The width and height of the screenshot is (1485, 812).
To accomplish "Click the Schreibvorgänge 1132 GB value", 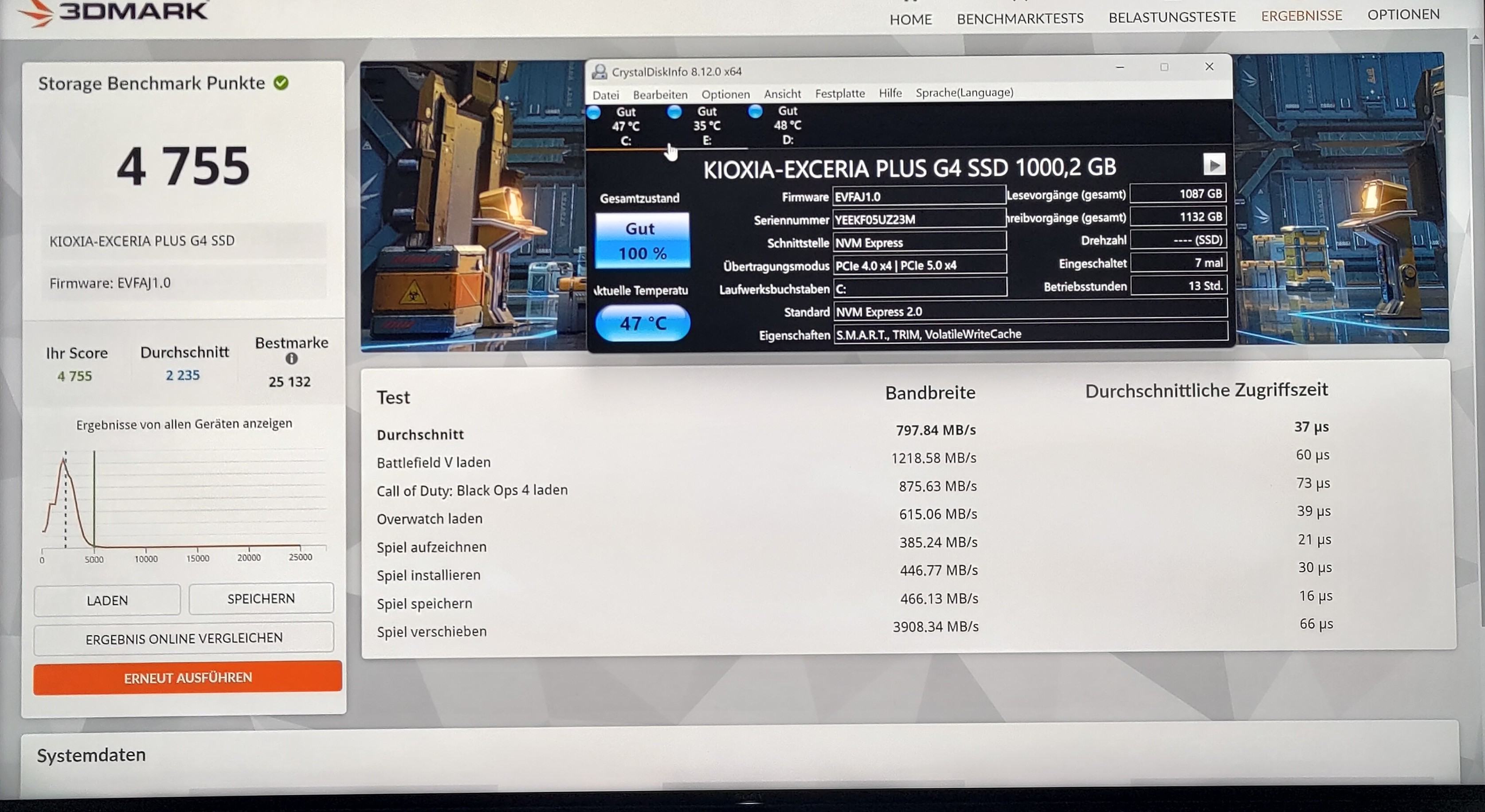I will [1178, 217].
